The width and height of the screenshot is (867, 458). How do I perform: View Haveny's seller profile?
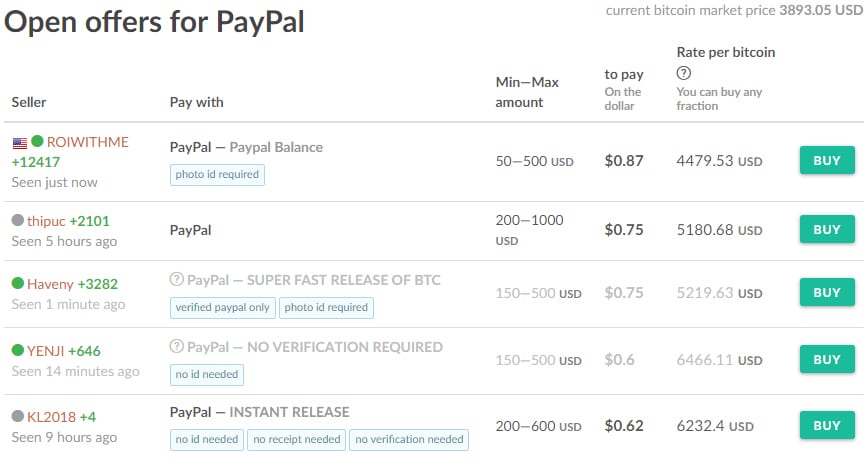pyautogui.click(x=50, y=284)
